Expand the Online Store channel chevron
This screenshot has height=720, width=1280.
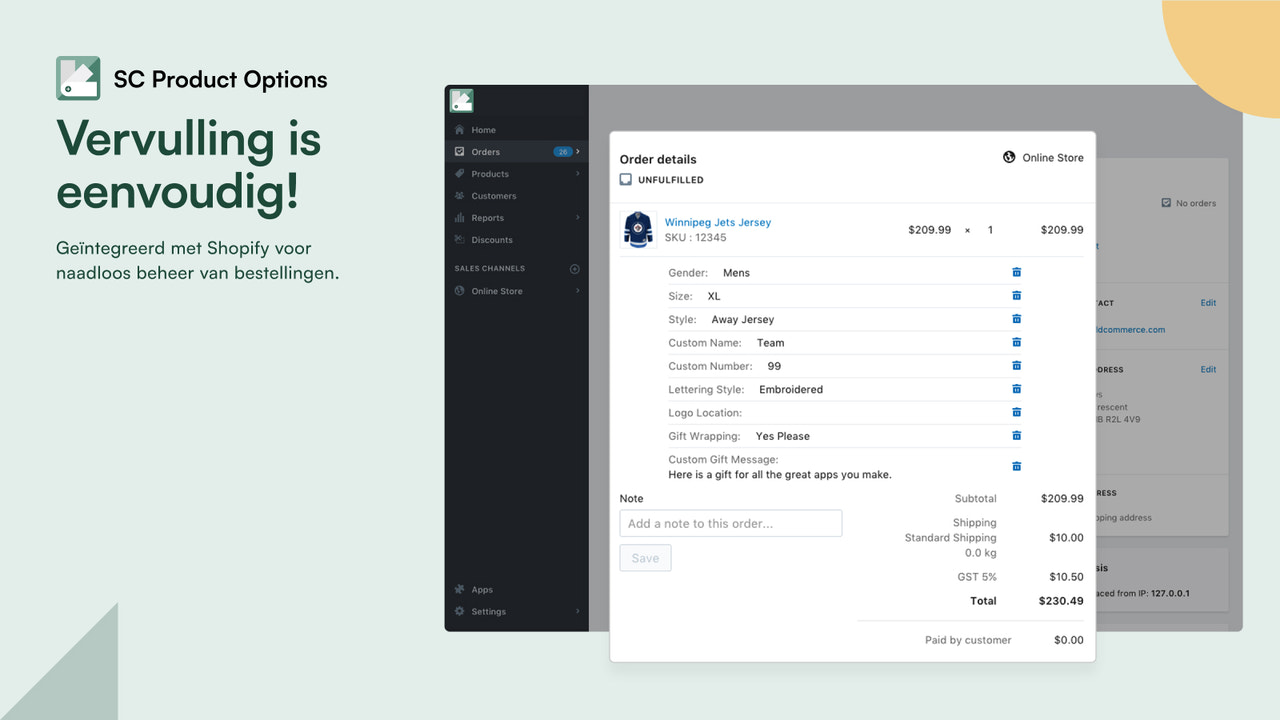pyautogui.click(x=578, y=291)
